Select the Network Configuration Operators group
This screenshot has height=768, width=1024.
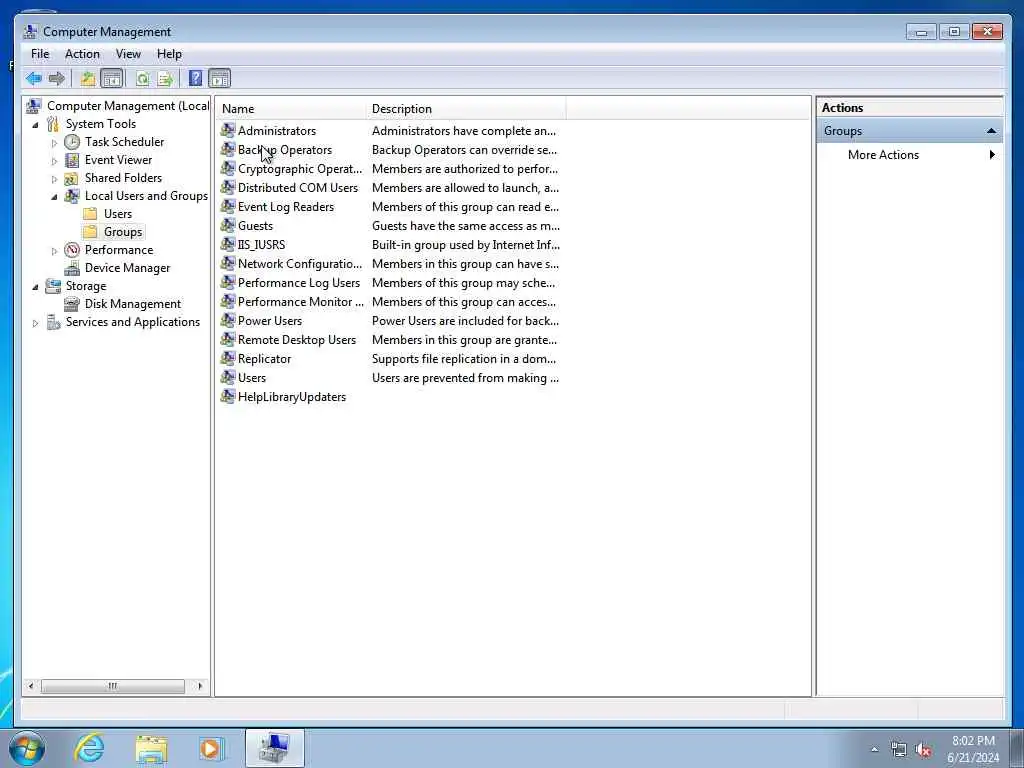(300, 264)
